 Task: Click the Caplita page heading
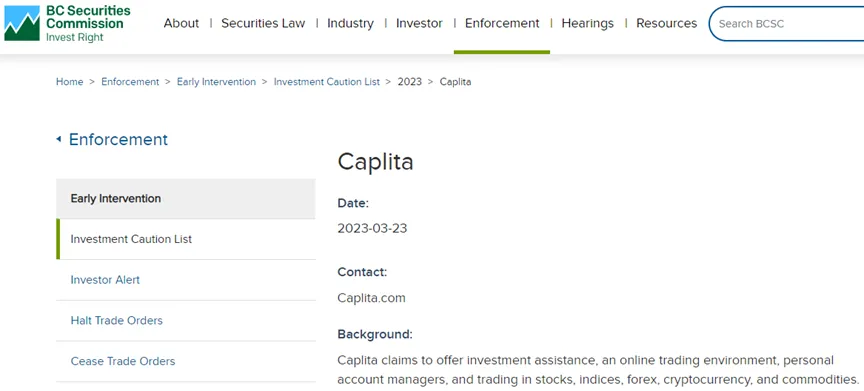point(375,161)
